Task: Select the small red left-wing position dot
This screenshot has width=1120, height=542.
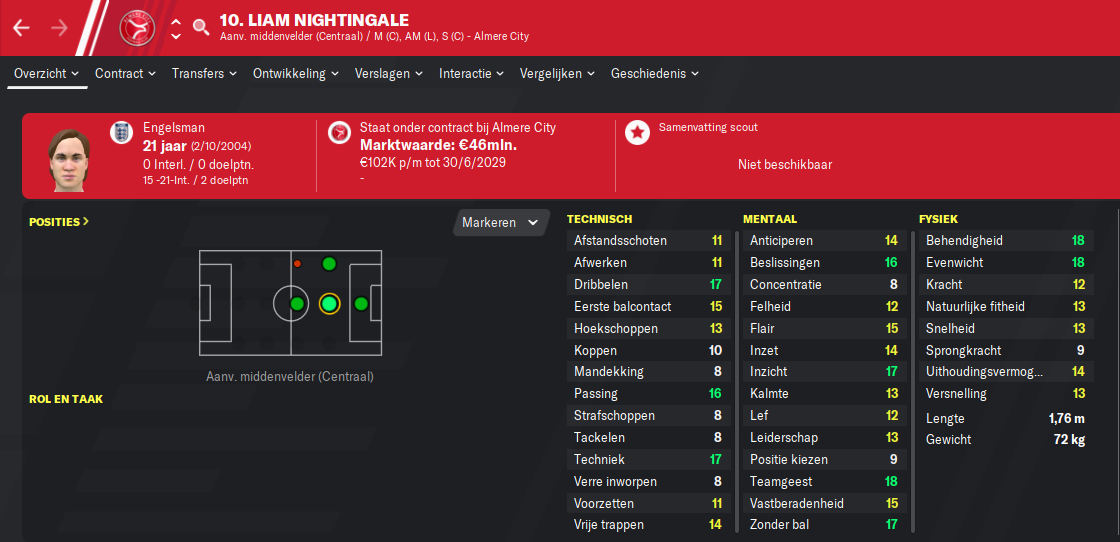Action: pyautogui.click(x=297, y=264)
